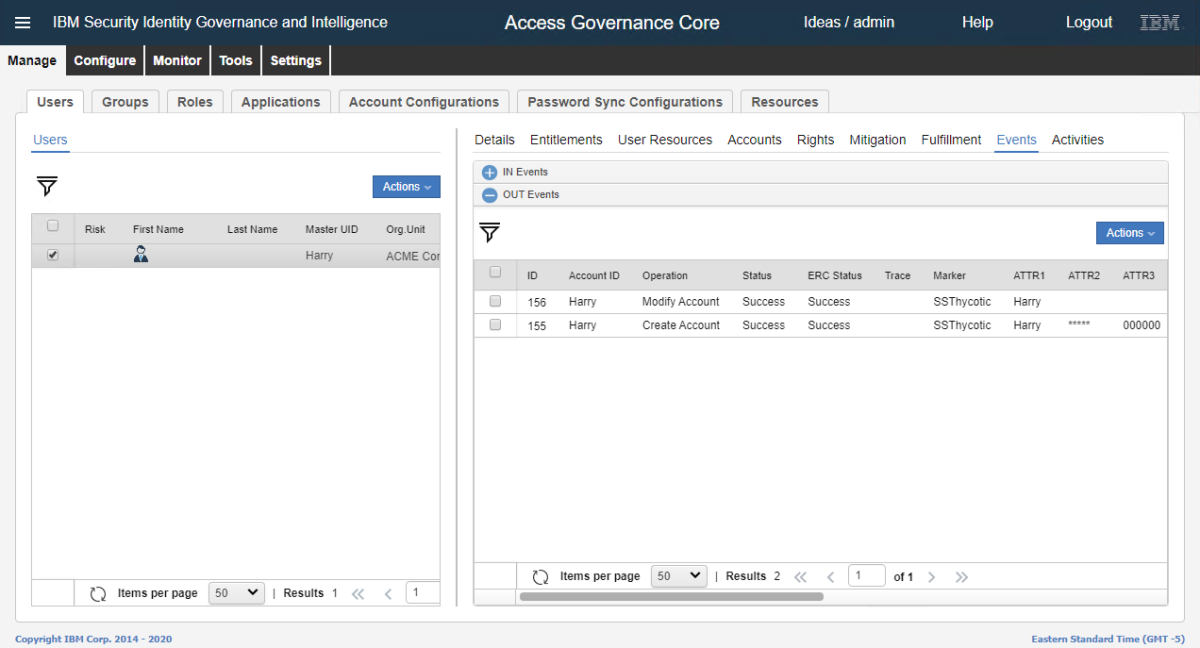The height and width of the screenshot is (648, 1200).
Task: Click the filter icon in Users panel
Action: click(x=47, y=186)
